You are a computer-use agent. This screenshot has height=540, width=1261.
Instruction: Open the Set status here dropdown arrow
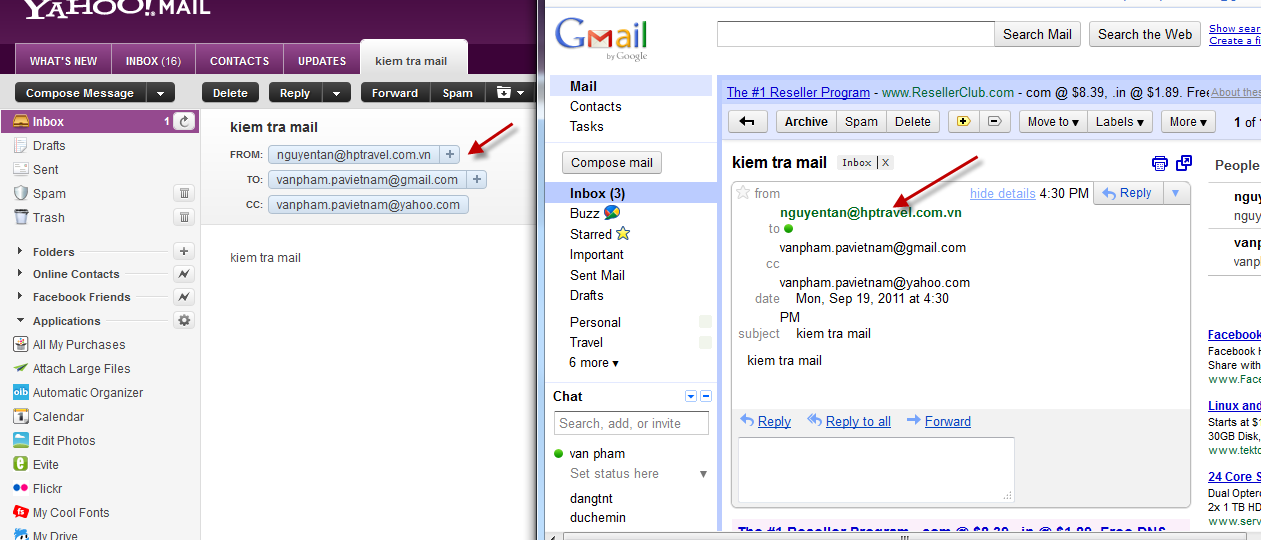click(703, 474)
